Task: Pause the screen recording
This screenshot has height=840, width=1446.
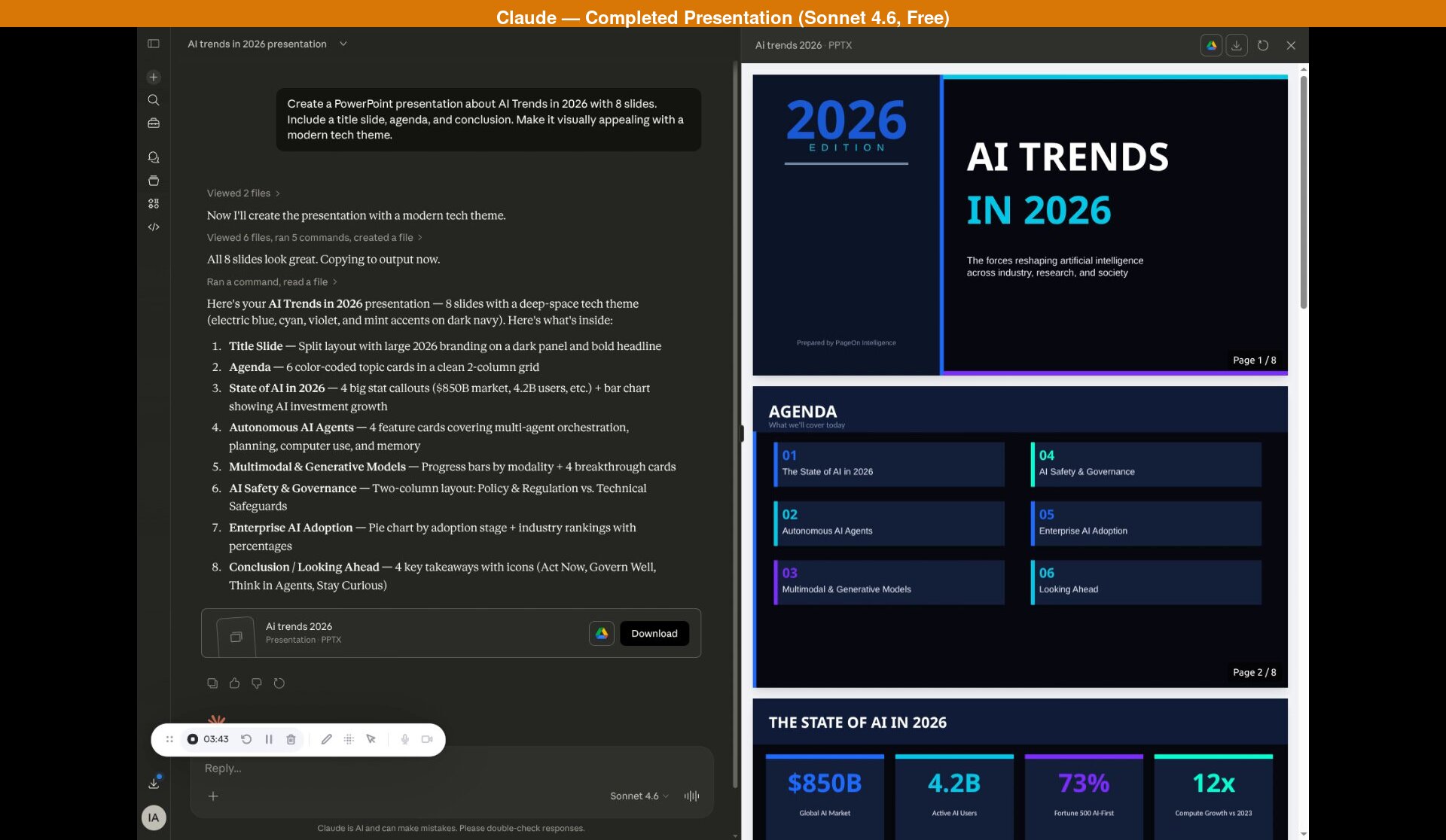Action: pos(269,739)
